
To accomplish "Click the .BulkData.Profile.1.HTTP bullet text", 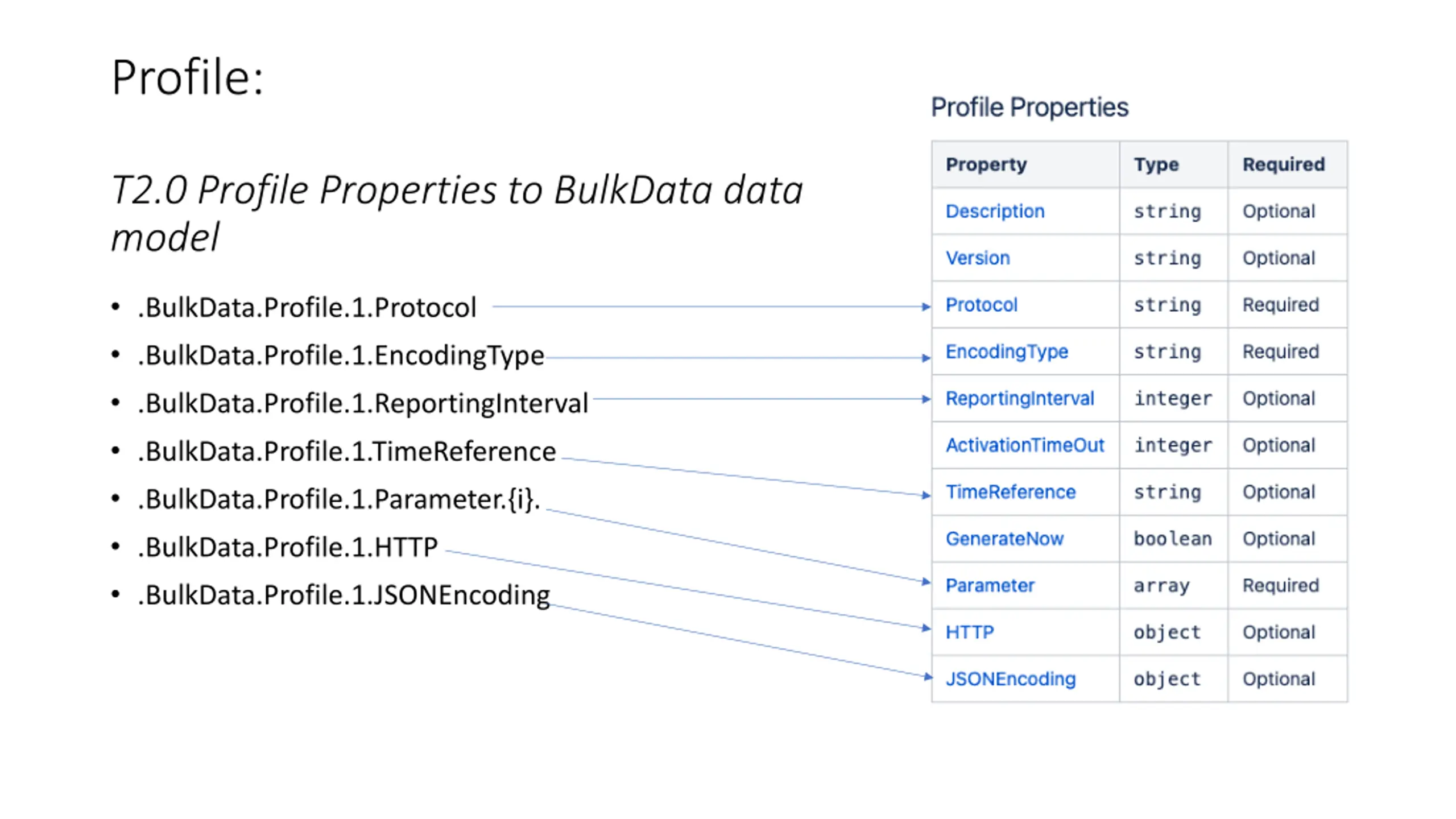I will 287,547.
